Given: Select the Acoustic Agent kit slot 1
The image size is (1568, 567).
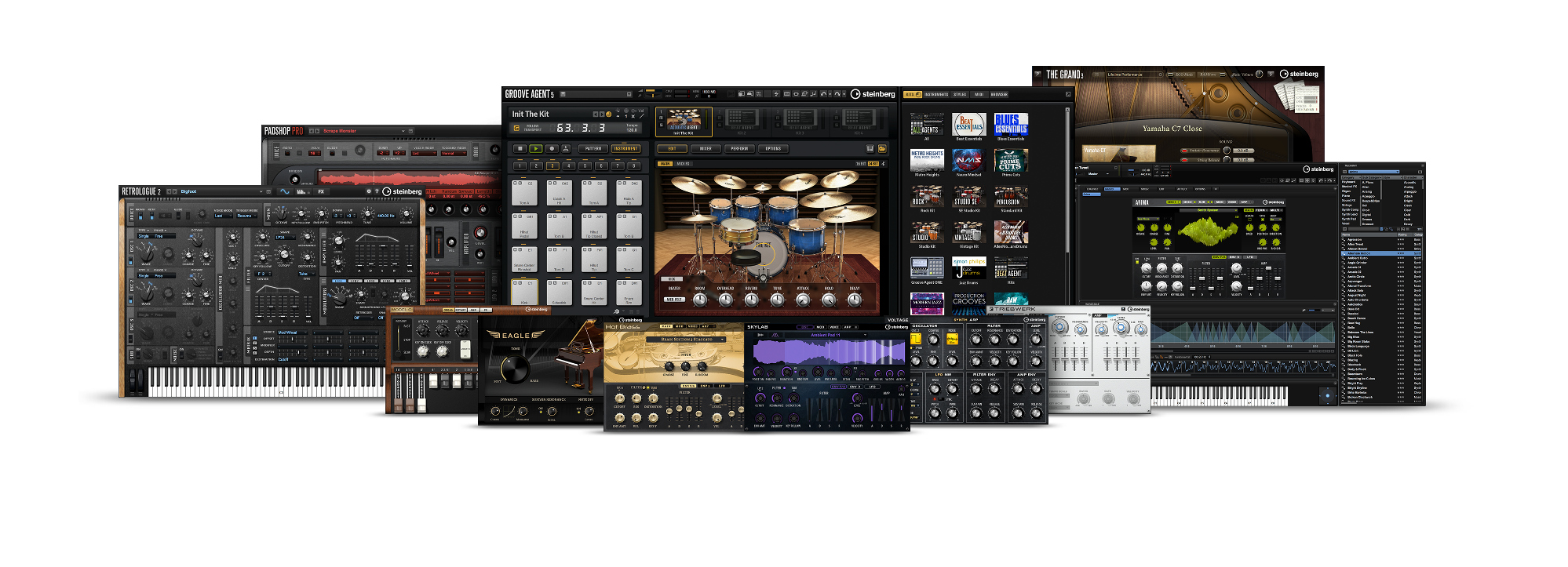Looking at the screenshot, I should coord(684,122).
